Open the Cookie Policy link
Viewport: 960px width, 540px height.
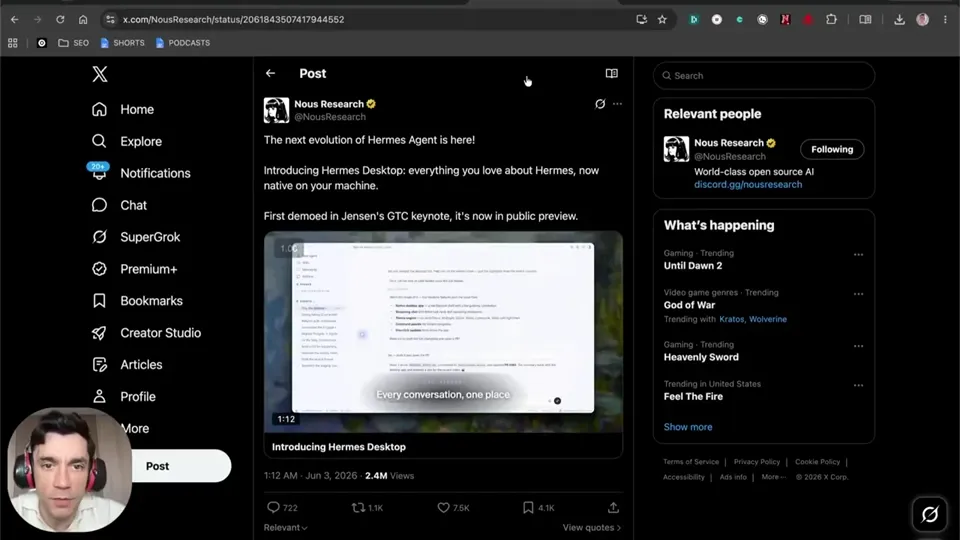click(x=817, y=462)
